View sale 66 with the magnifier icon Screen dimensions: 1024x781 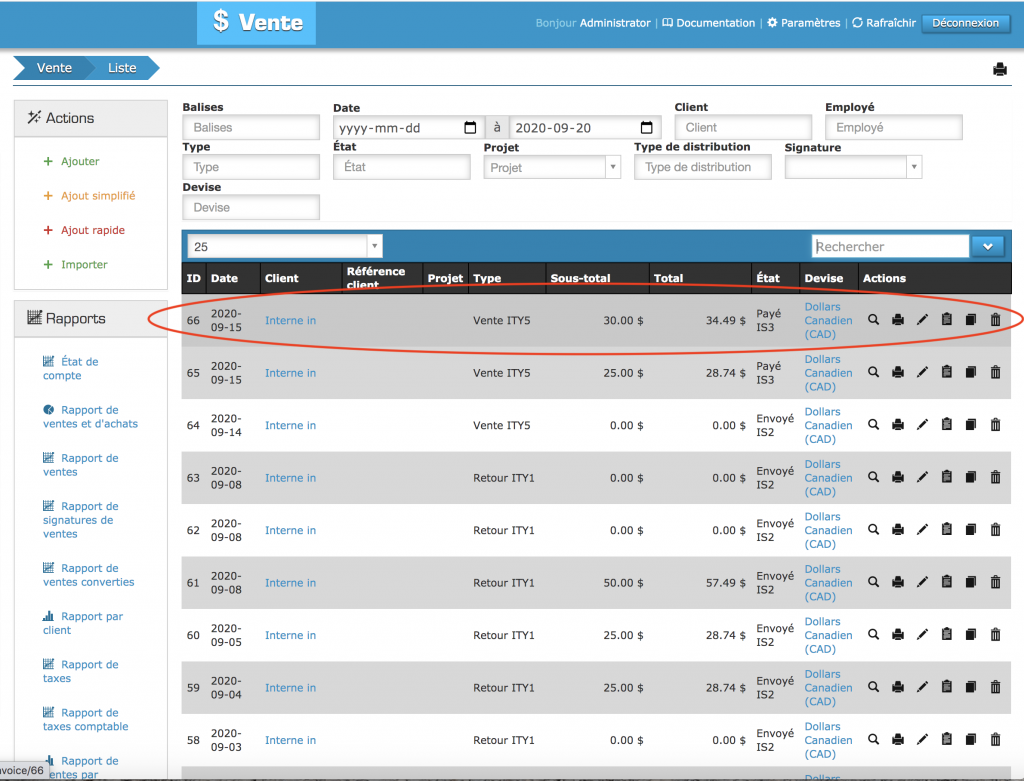click(873, 320)
